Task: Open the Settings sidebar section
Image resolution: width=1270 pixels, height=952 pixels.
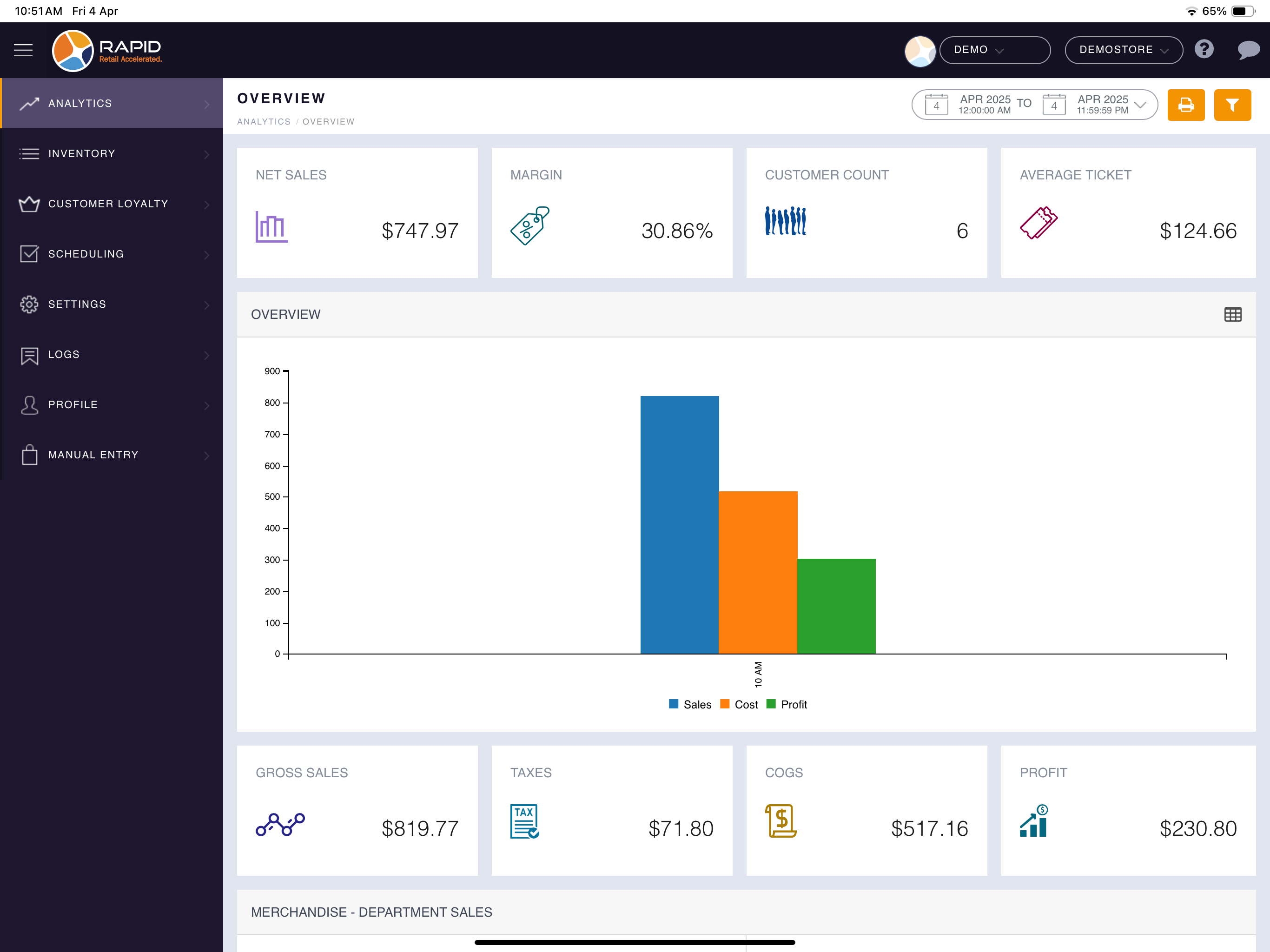Action: click(112, 304)
